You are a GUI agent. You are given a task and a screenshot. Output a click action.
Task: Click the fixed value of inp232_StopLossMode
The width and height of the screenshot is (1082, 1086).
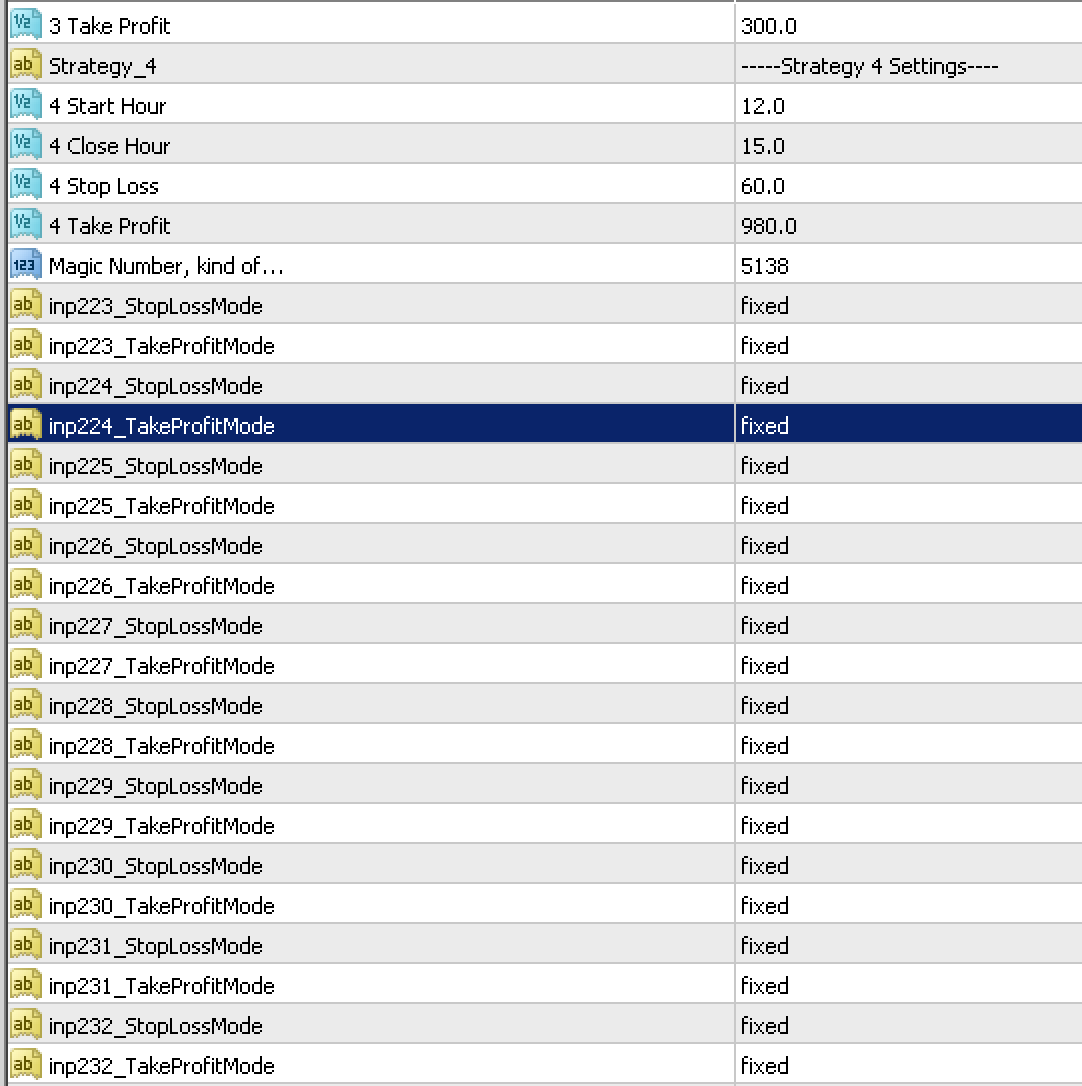pos(765,1026)
